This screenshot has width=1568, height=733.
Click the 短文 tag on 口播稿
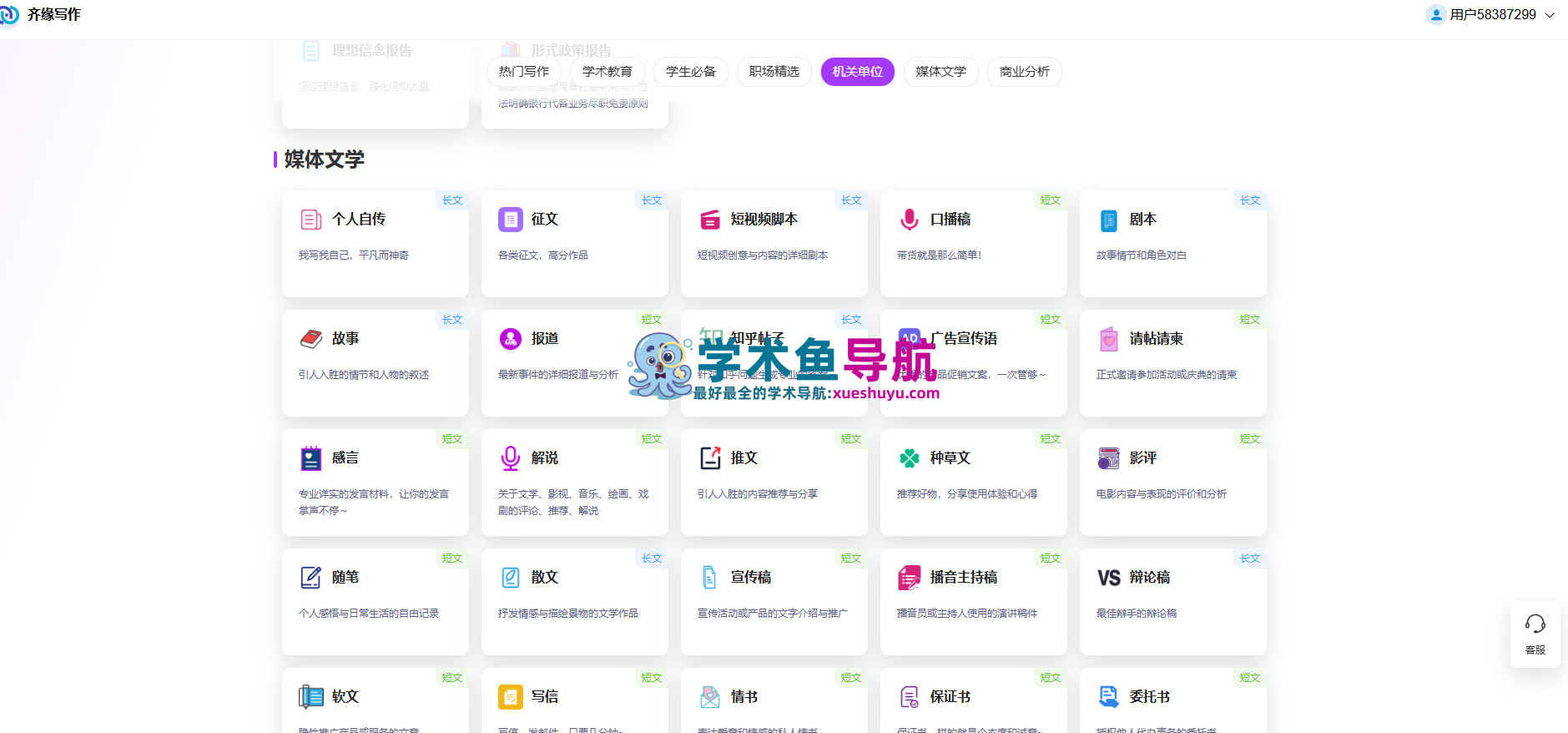pos(1051,200)
